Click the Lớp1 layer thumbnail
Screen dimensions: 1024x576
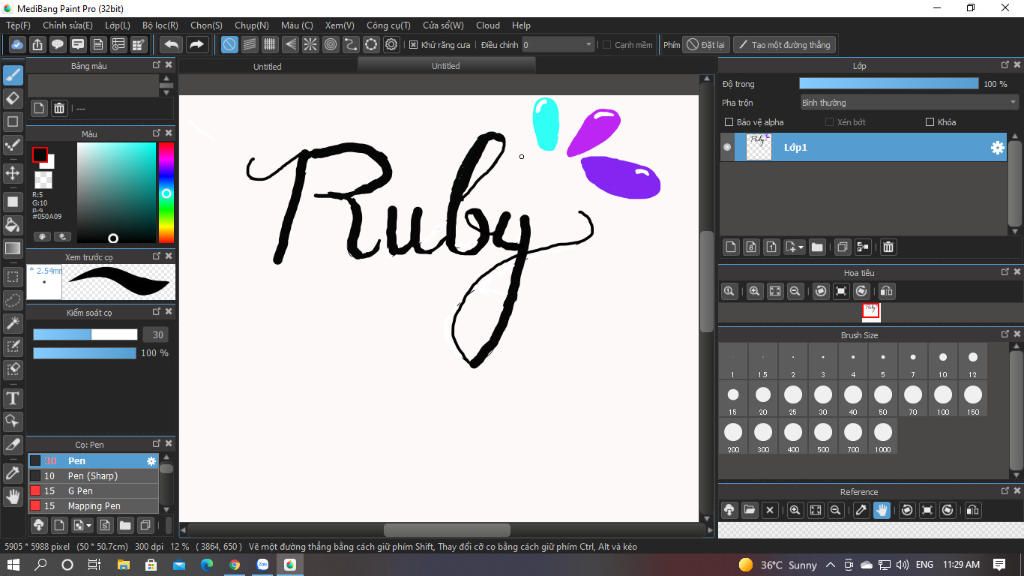pos(758,147)
